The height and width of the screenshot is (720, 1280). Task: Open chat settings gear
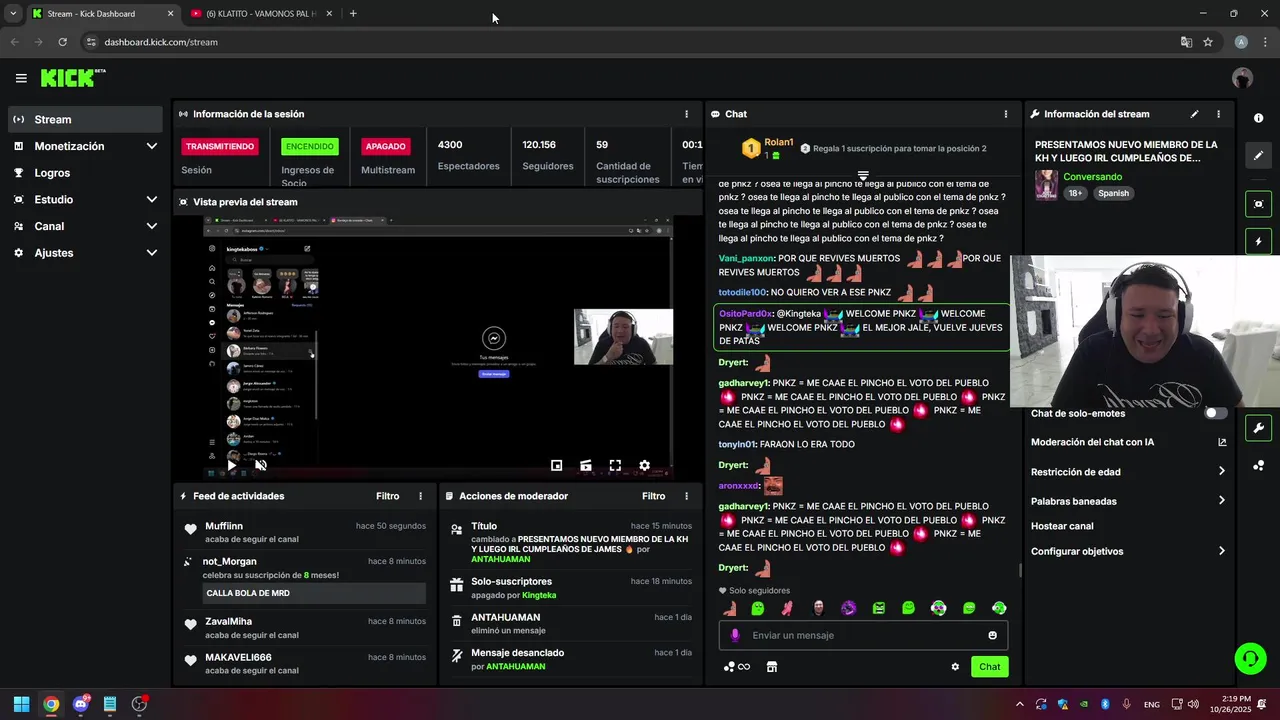(x=955, y=667)
